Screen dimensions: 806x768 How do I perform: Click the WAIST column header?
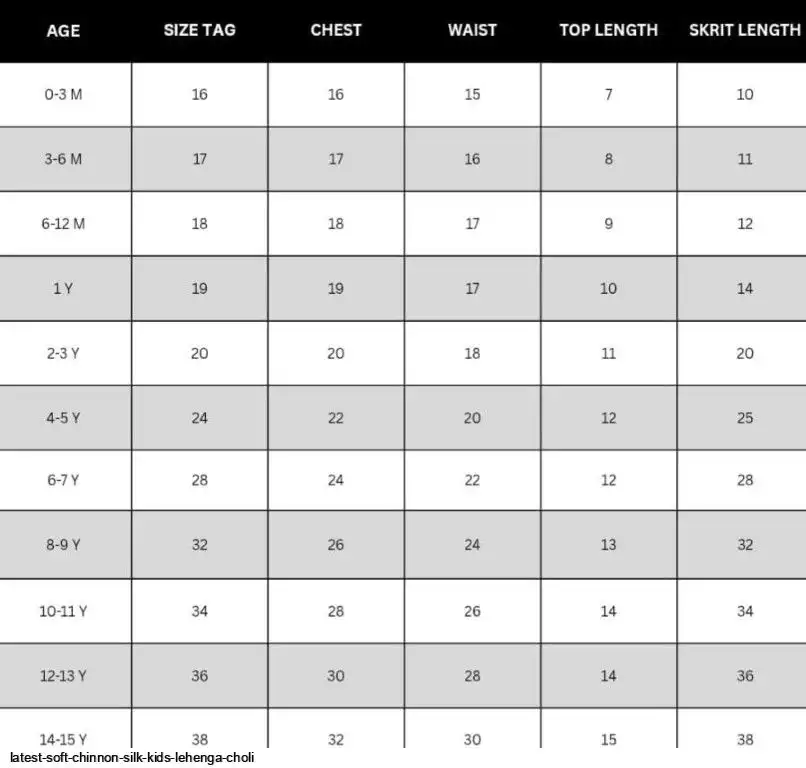[472, 30]
